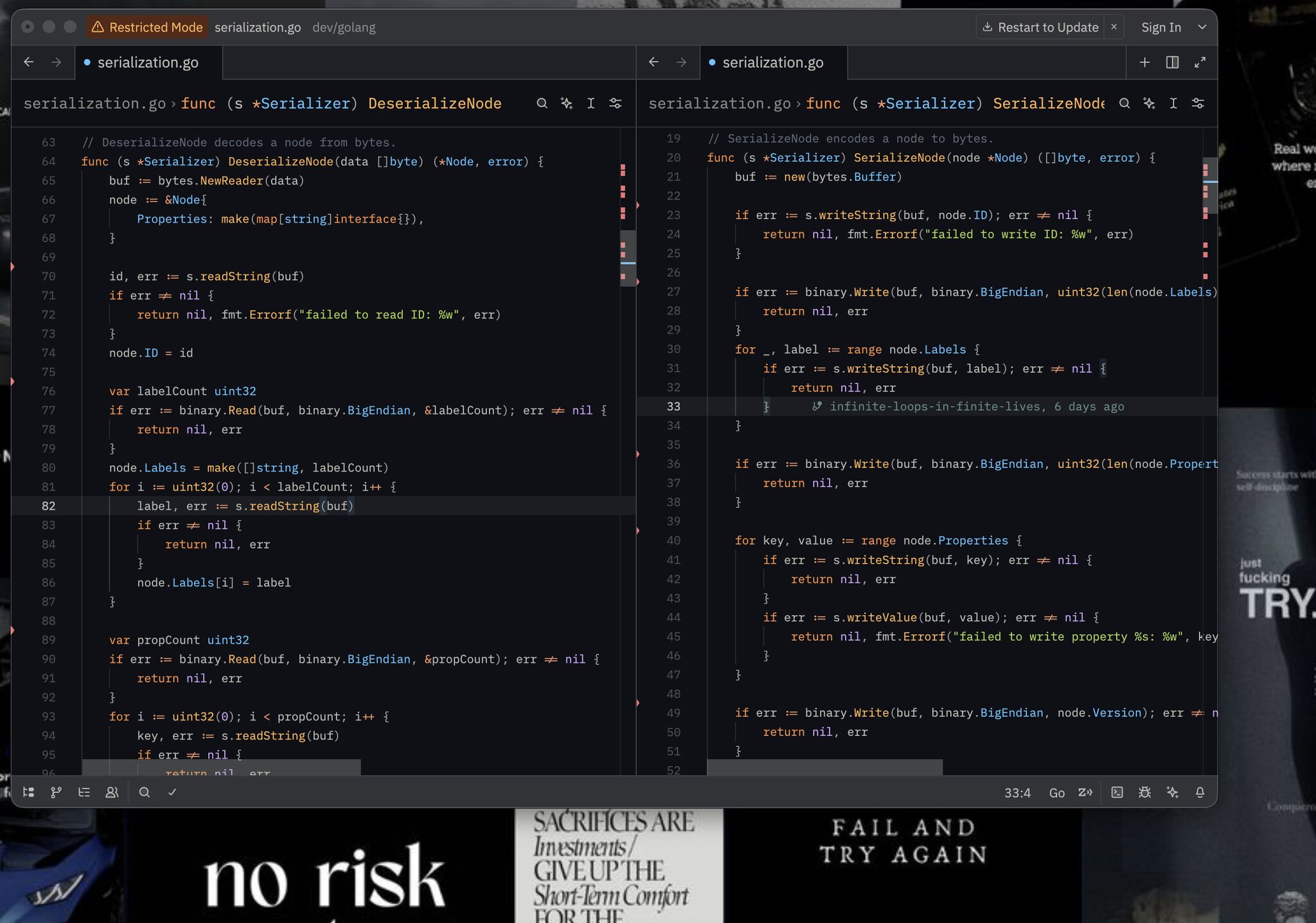Select the Go language selector
The height and width of the screenshot is (923, 1316).
pos(1057,793)
